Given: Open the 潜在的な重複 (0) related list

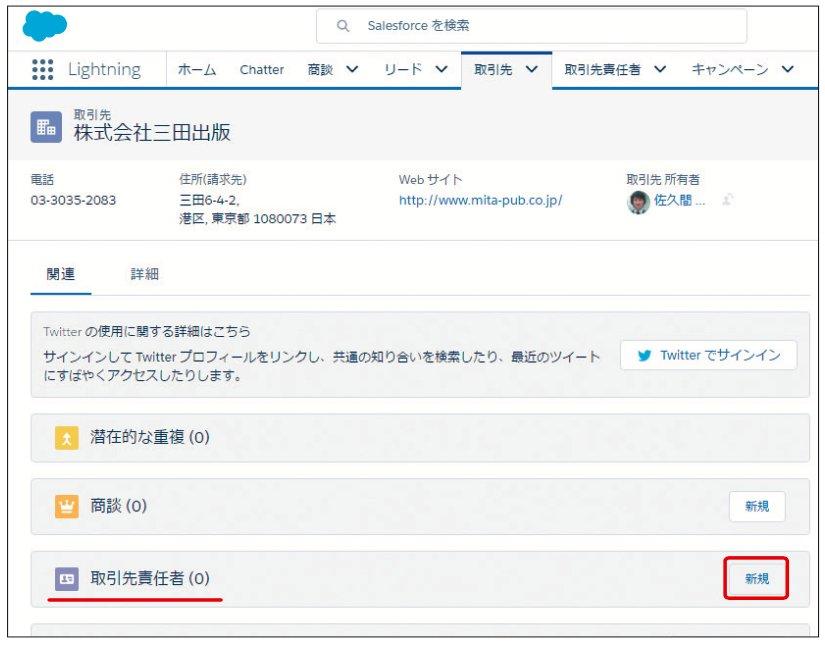Looking at the screenshot, I should tap(150, 437).
